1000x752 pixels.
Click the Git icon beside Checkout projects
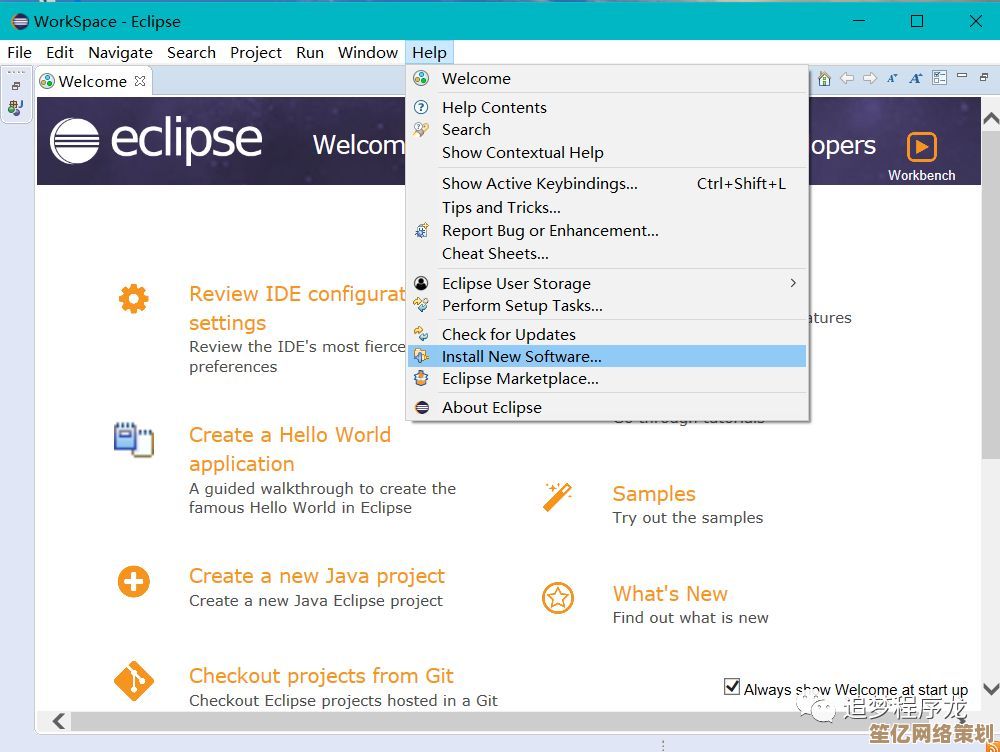133,681
